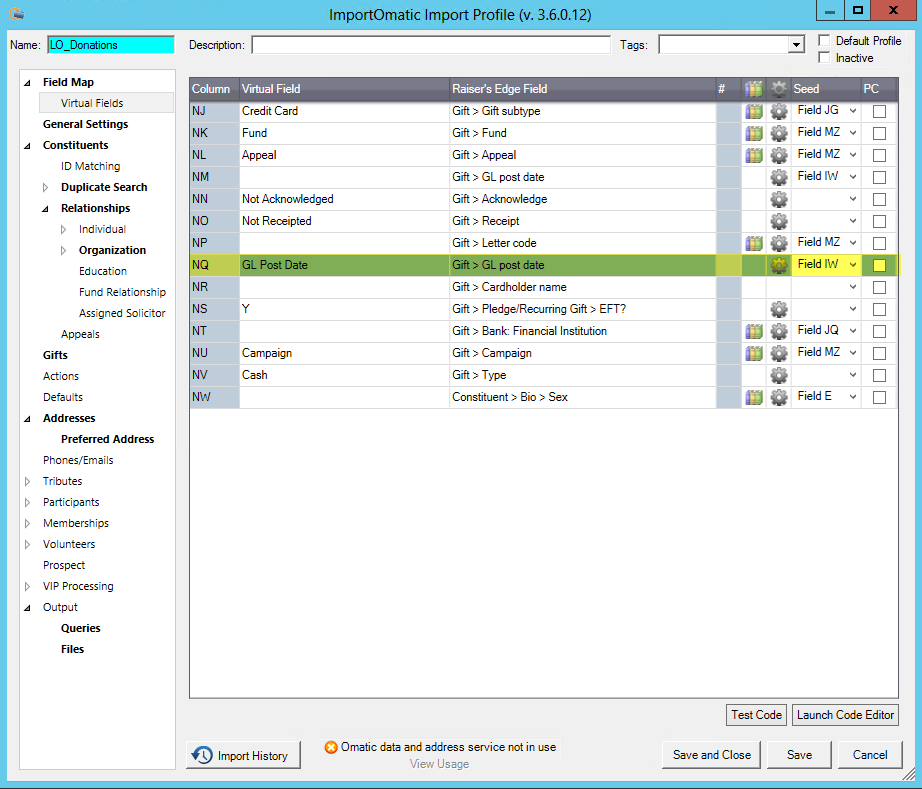Click gear icon for Letter code row
This screenshot has height=789, width=922.
(x=779, y=243)
